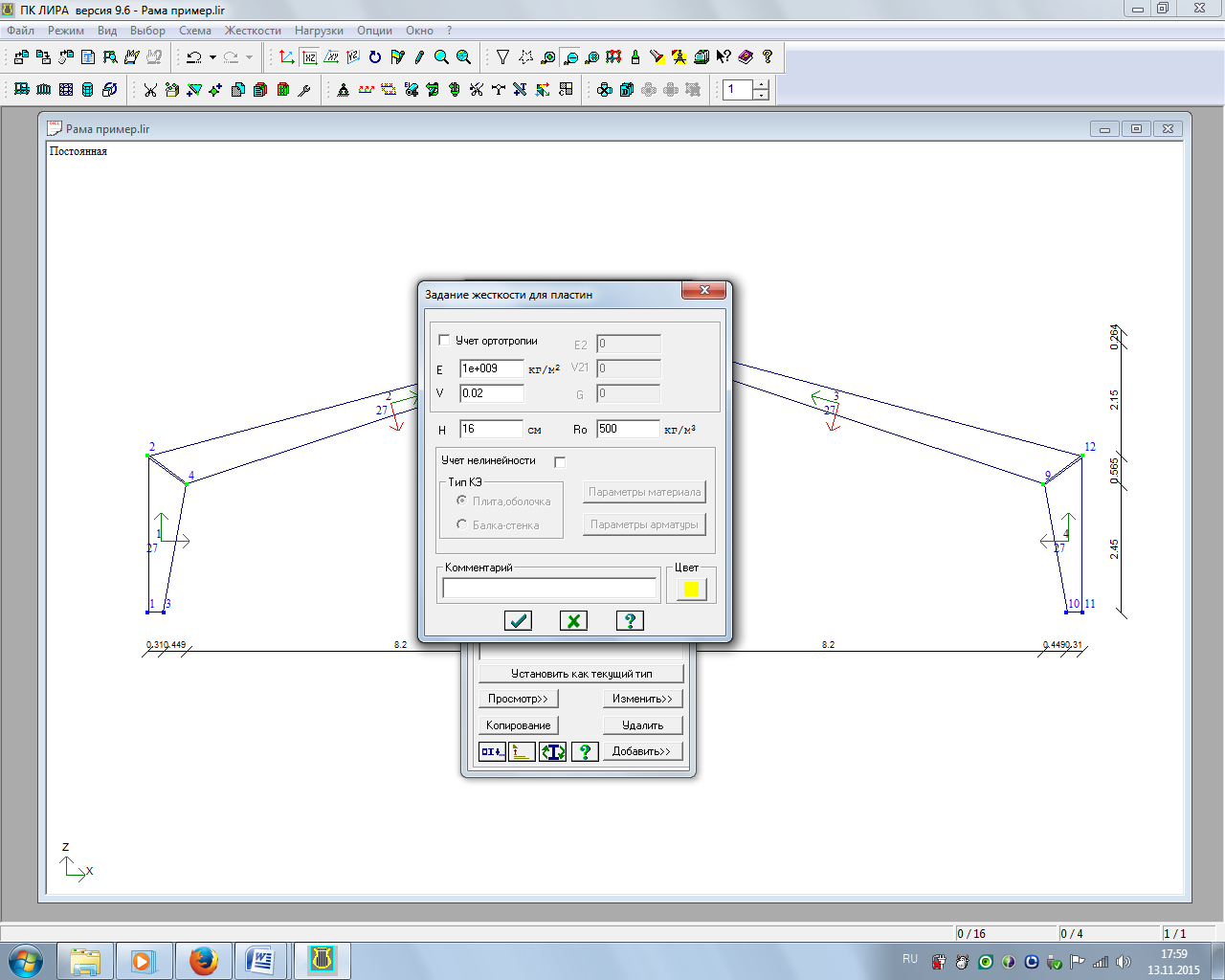This screenshot has width=1225, height=980.
Task: Click the magnifier zoom icon
Action: [441, 57]
